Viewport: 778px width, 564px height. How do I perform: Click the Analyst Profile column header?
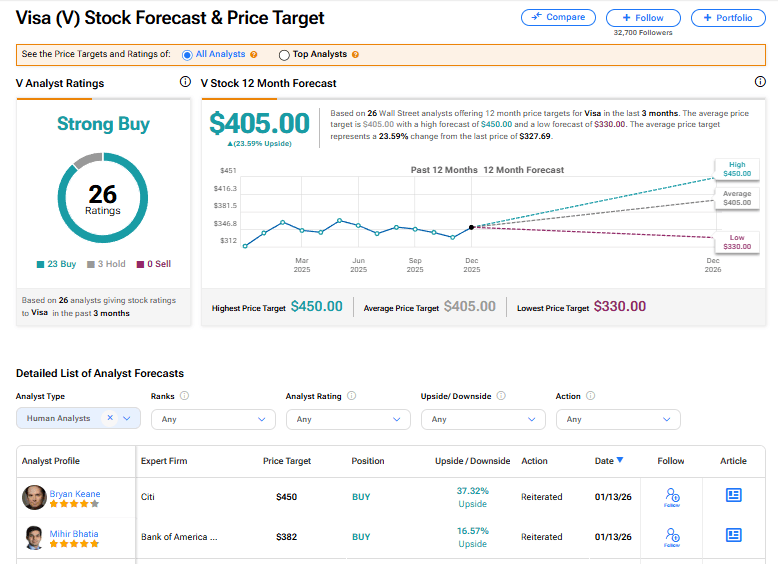click(x=51, y=461)
